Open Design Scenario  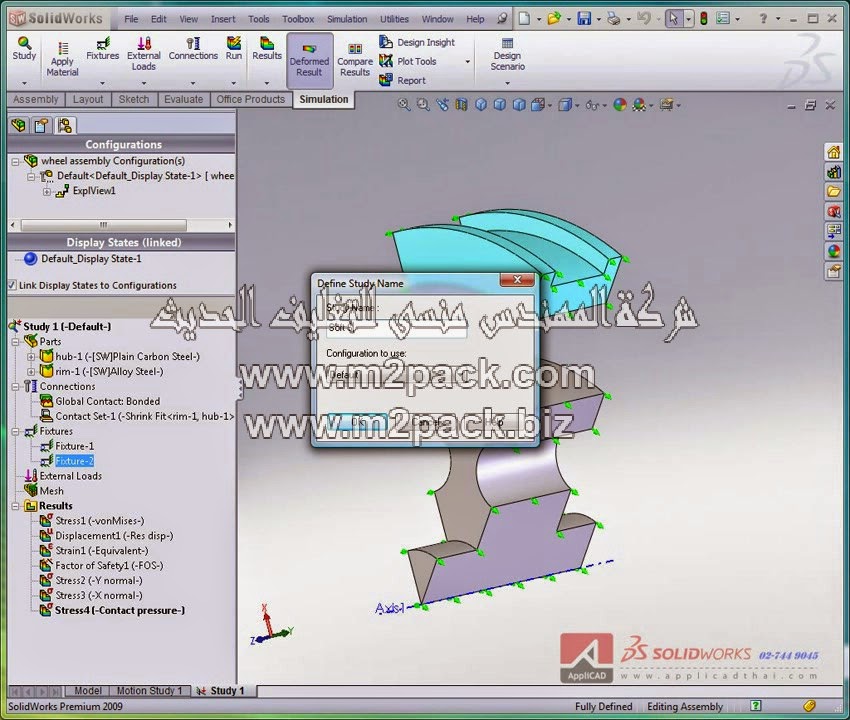507,54
